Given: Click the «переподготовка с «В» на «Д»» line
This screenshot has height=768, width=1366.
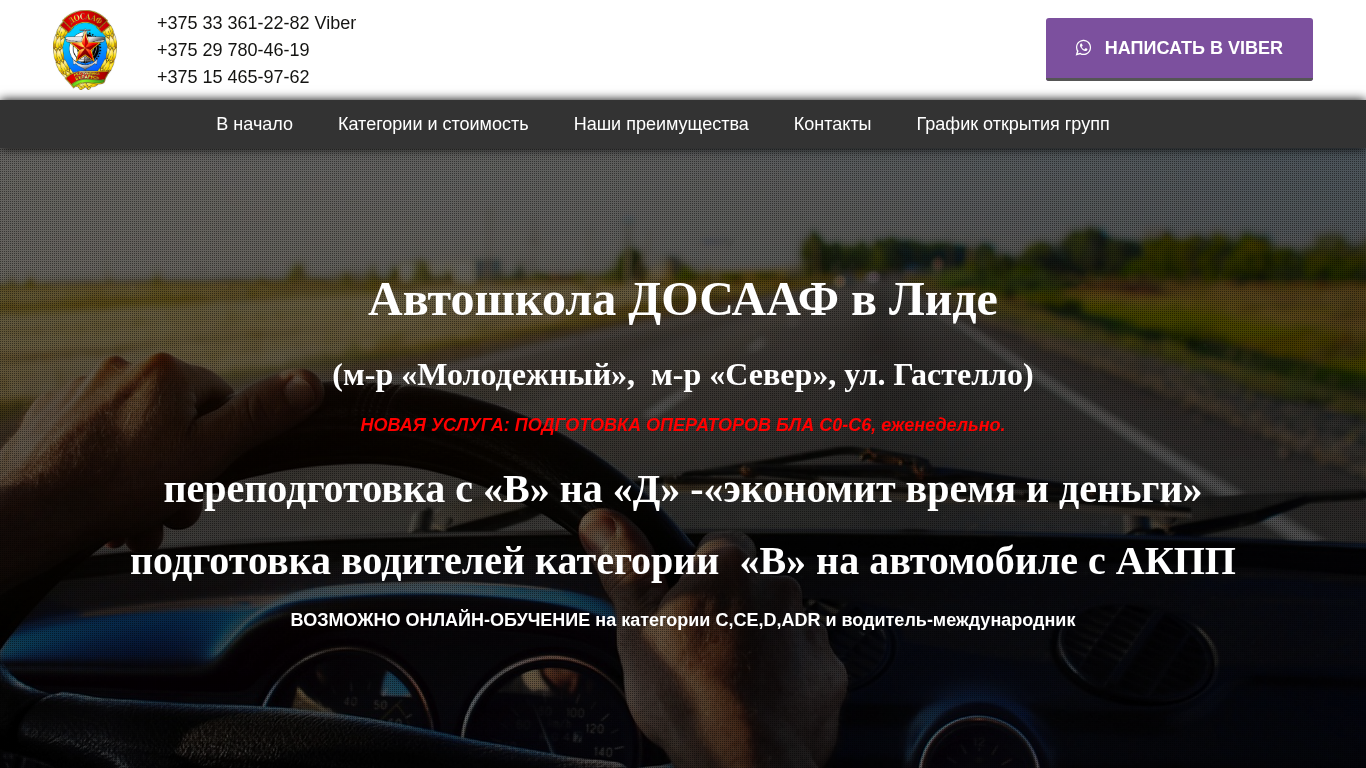Looking at the screenshot, I should 683,489.
